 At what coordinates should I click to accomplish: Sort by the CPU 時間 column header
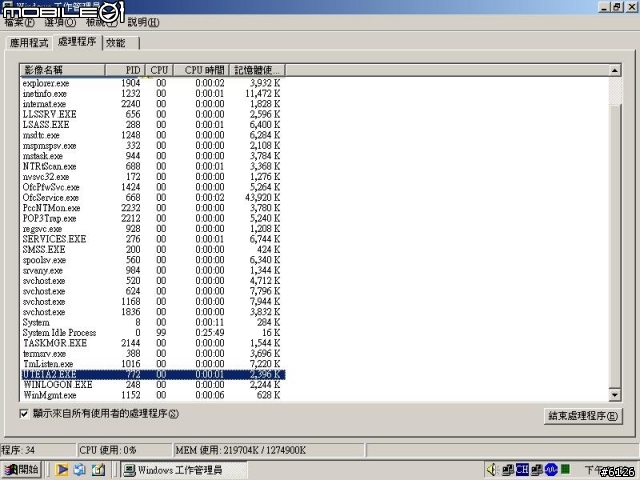tap(201, 70)
